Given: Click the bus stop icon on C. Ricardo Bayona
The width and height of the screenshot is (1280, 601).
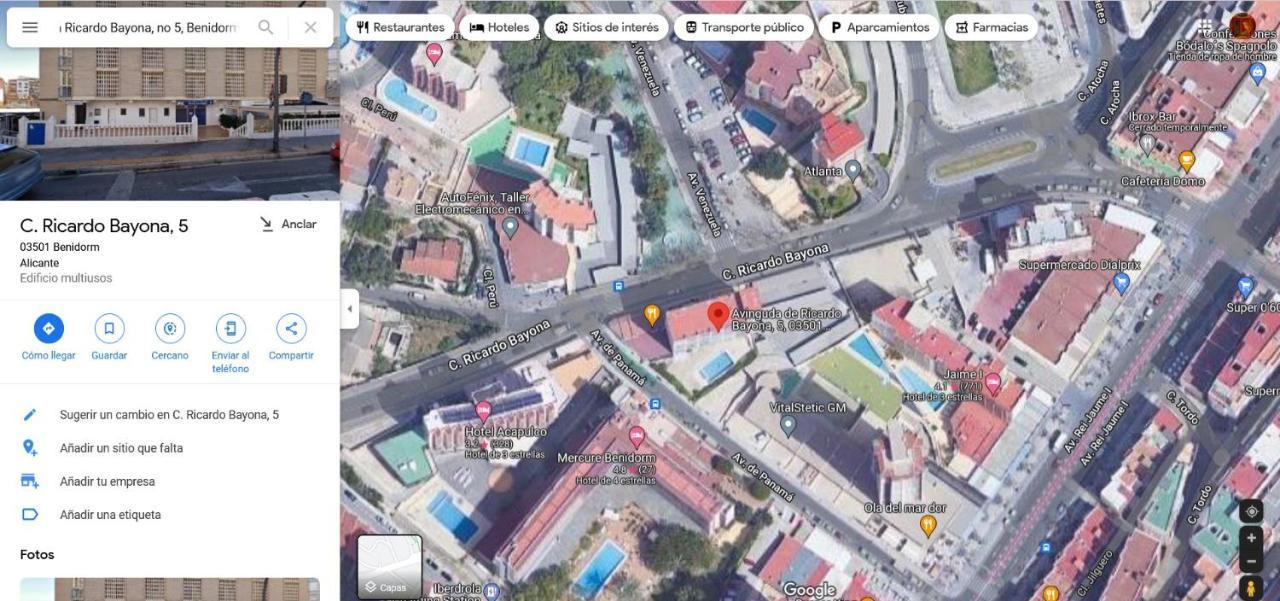Looking at the screenshot, I should [618, 285].
